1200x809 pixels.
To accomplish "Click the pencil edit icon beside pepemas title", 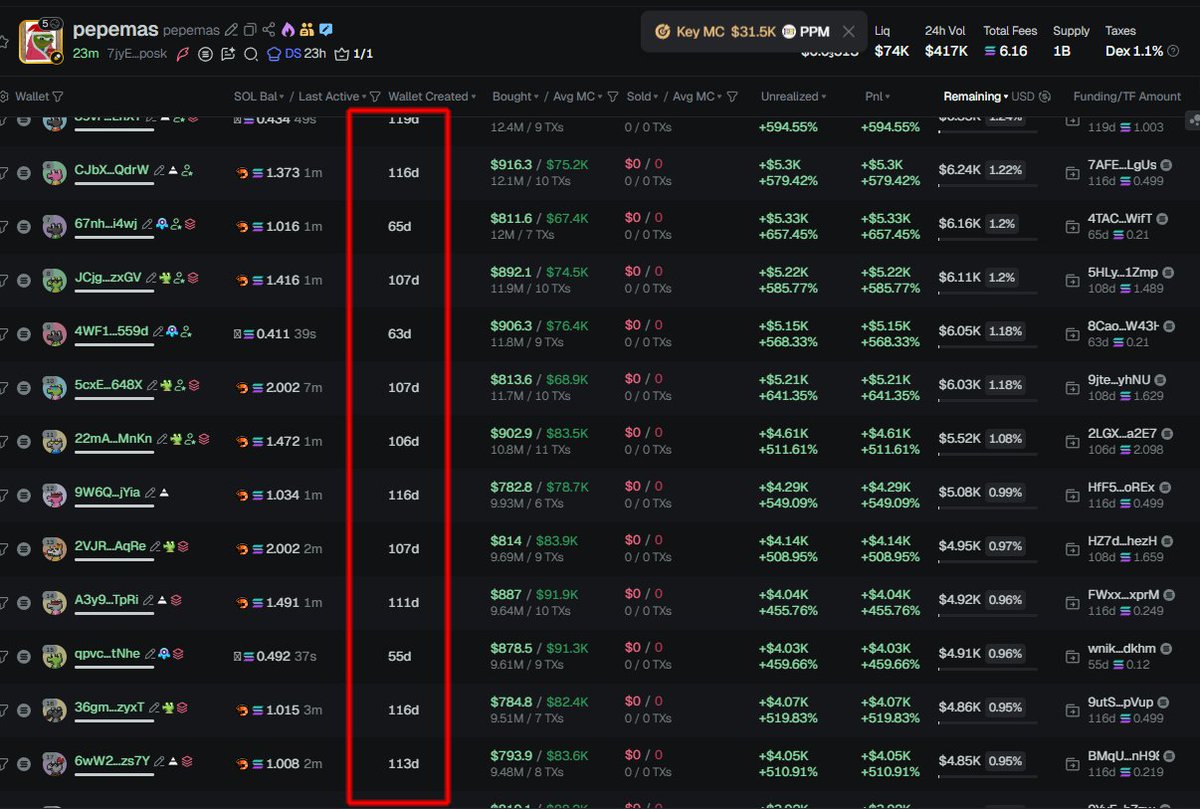I will [232, 30].
